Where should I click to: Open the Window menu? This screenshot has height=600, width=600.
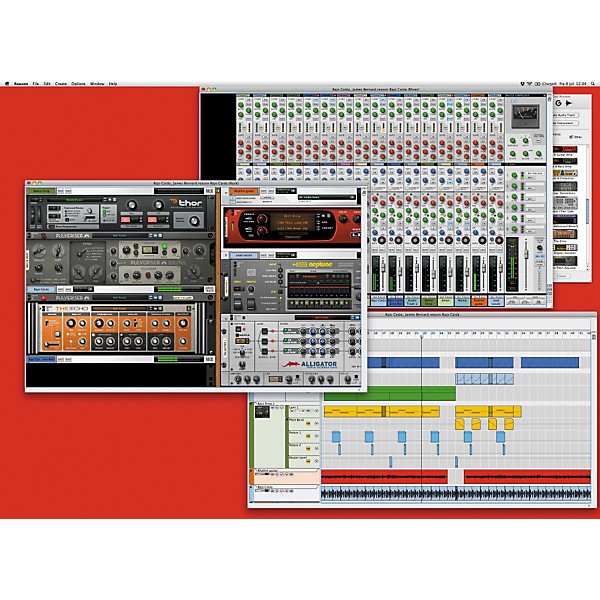coord(97,83)
